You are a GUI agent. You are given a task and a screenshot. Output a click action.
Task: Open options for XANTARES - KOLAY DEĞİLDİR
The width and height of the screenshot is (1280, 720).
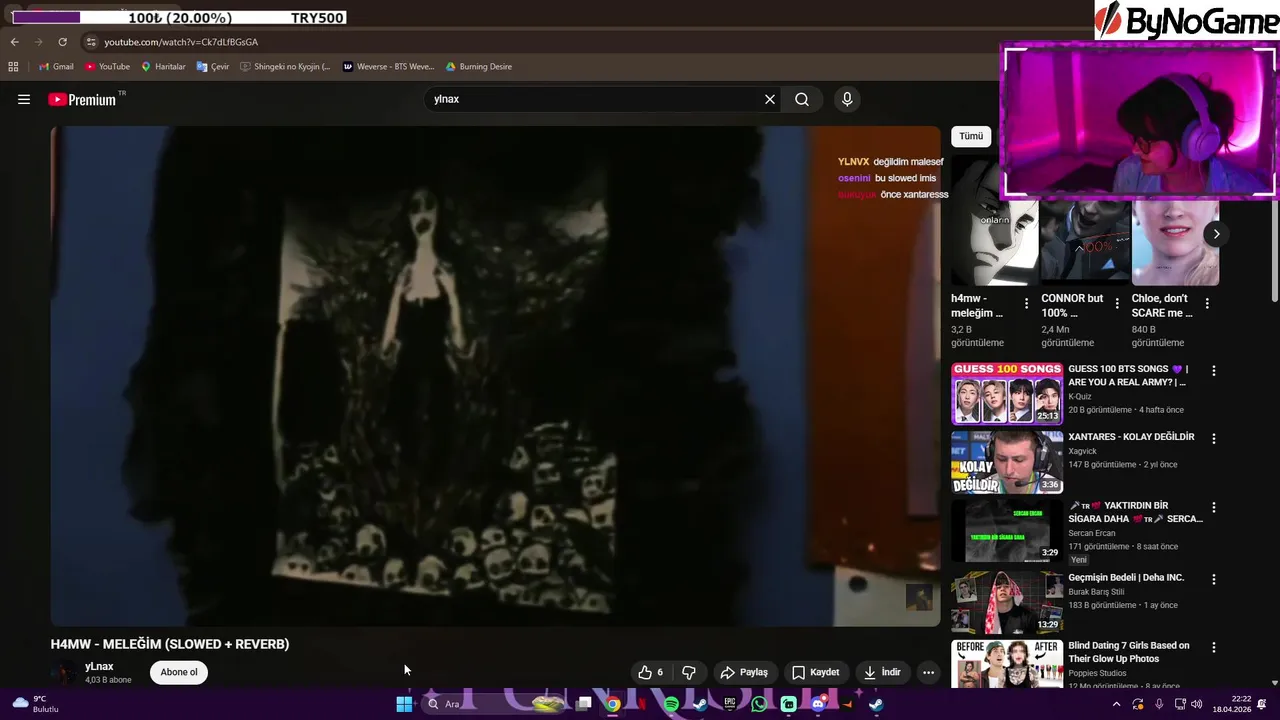click(x=1214, y=439)
